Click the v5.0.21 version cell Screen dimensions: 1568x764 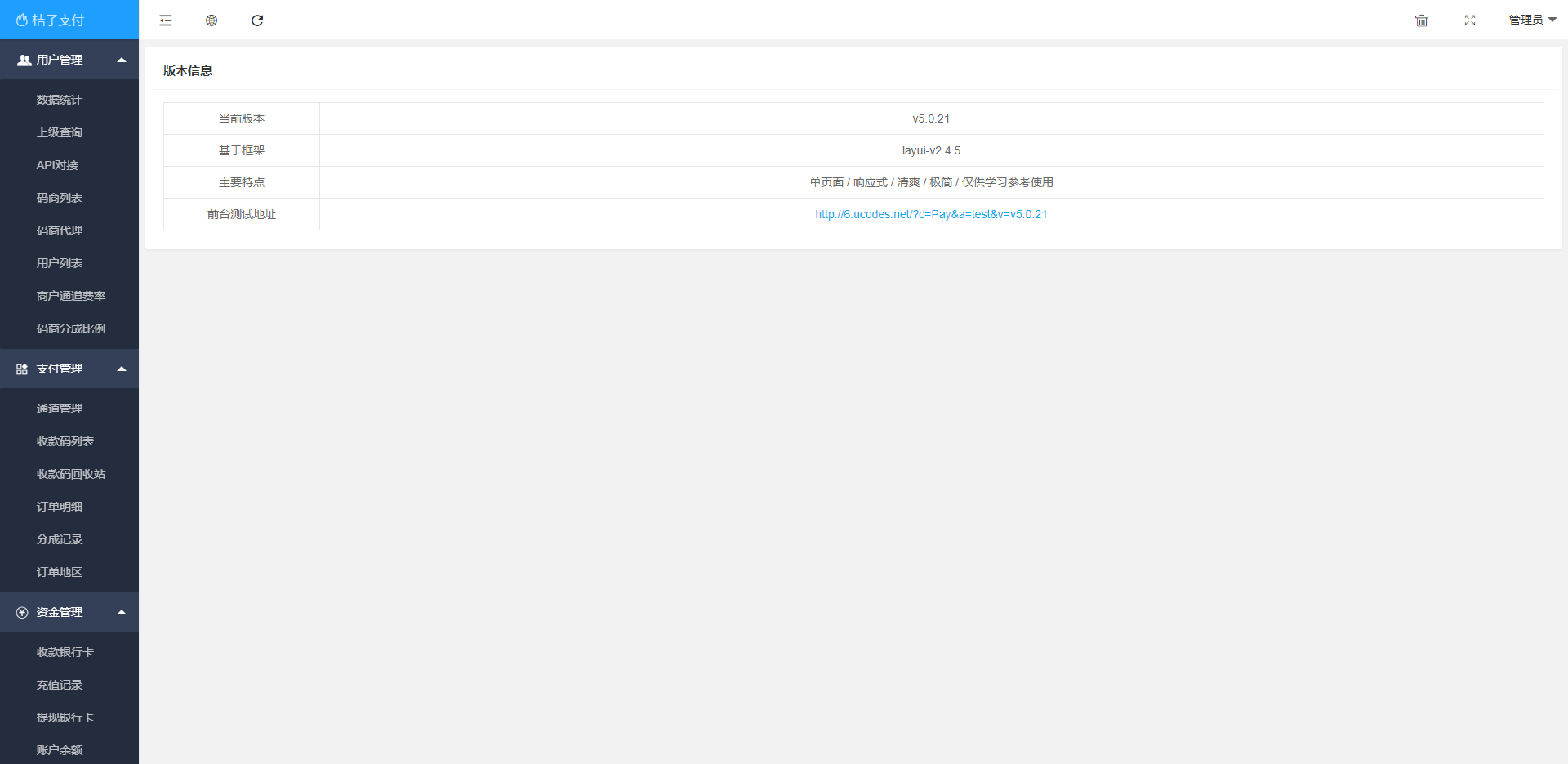coord(931,118)
